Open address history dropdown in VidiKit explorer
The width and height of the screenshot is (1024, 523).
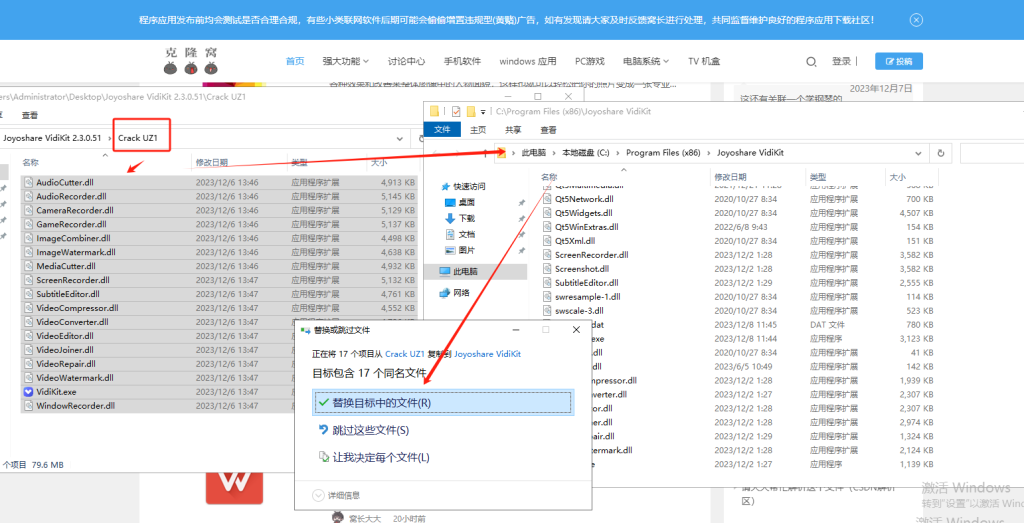tap(918, 153)
